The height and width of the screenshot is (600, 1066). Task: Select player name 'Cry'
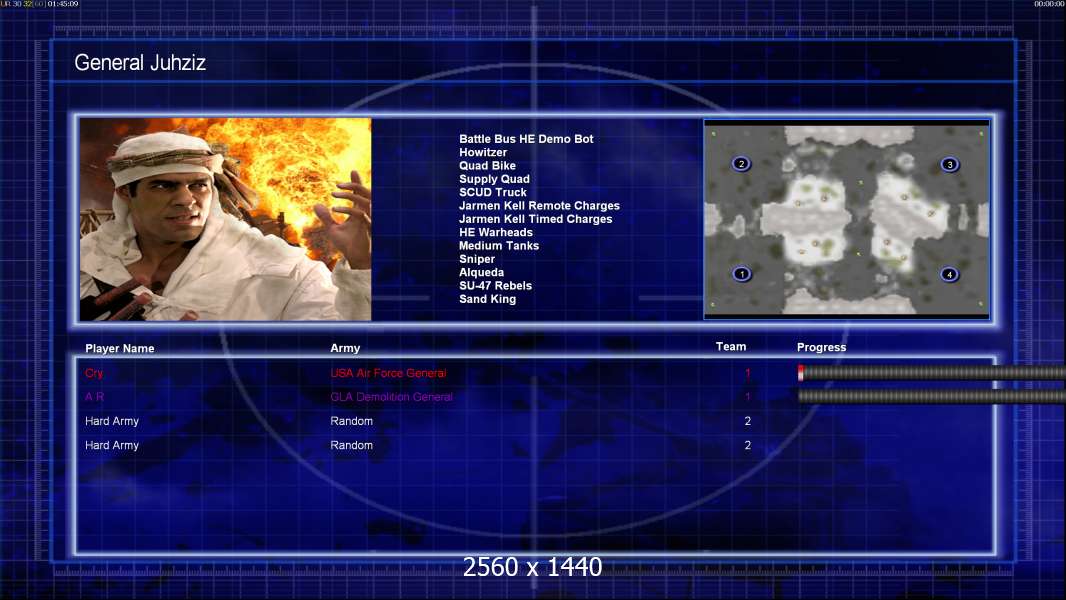94,373
